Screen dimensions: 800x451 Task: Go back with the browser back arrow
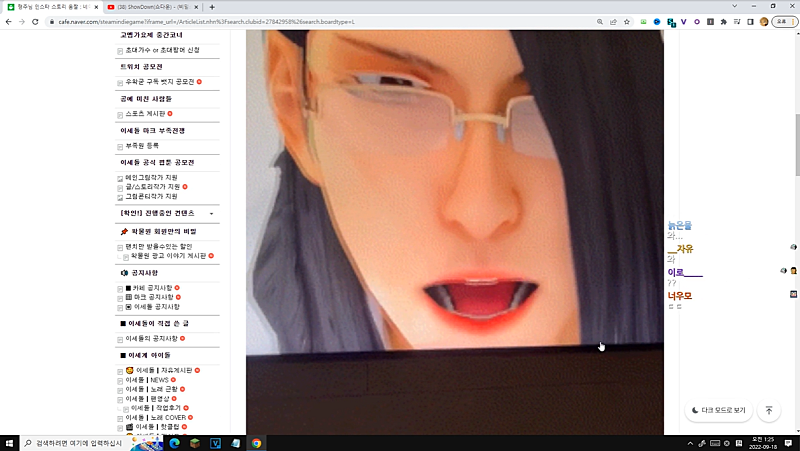point(9,22)
